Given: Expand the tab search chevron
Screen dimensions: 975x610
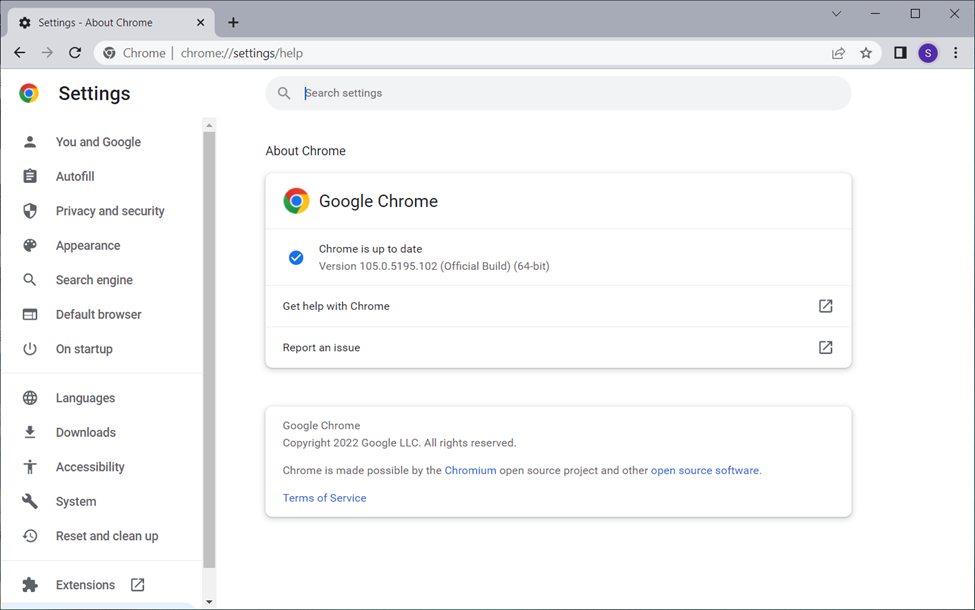Looking at the screenshot, I should pyautogui.click(x=837, y=14).
